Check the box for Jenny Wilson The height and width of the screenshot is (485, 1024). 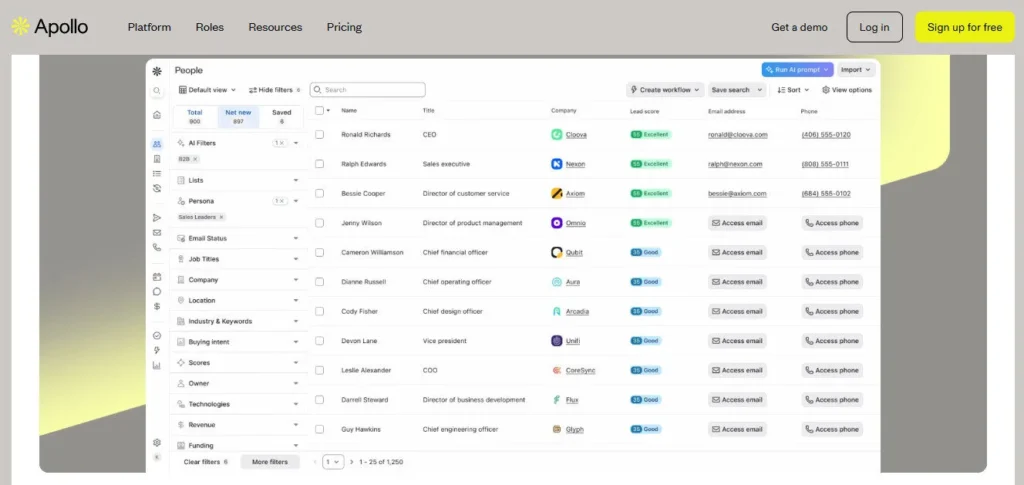pos(319,223)
